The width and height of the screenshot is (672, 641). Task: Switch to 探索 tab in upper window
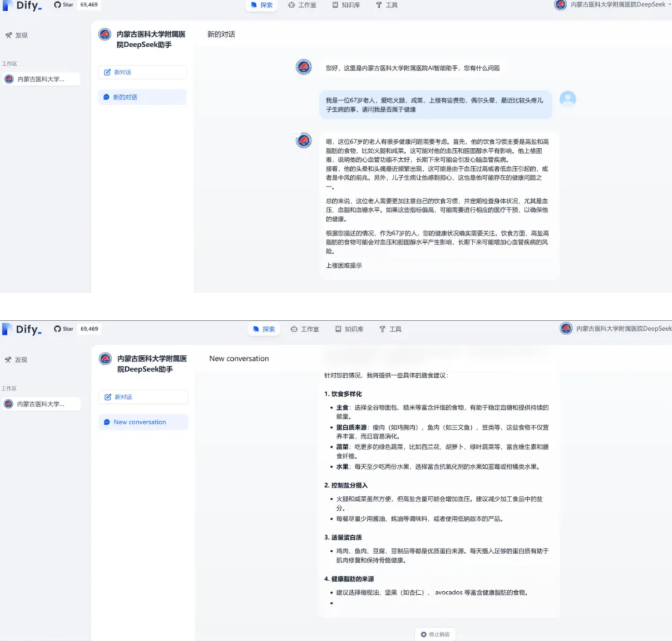click(262, 5)
